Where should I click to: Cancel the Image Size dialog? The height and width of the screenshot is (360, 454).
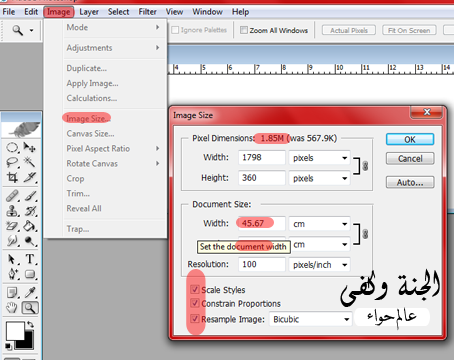(x=410, y=158)
